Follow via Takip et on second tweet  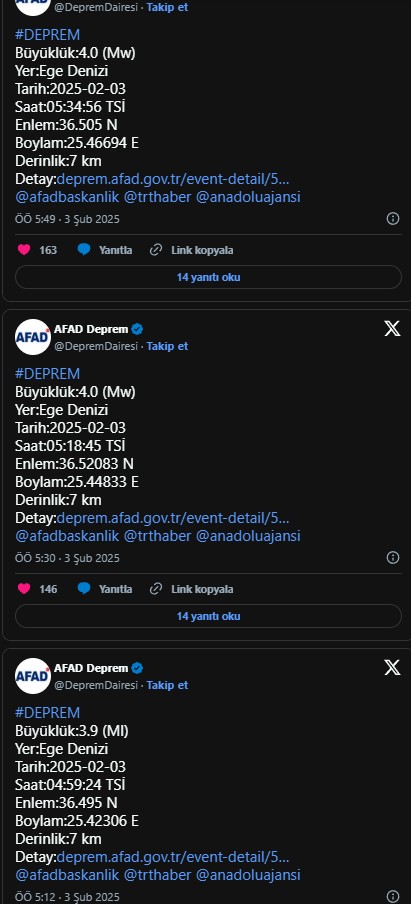(167, 346)
